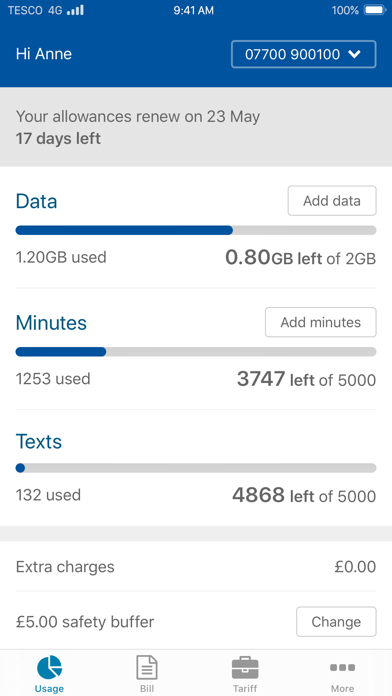Tap the Extra charges row
This screenshot has width=392, height=696.
tap(196, 567)
